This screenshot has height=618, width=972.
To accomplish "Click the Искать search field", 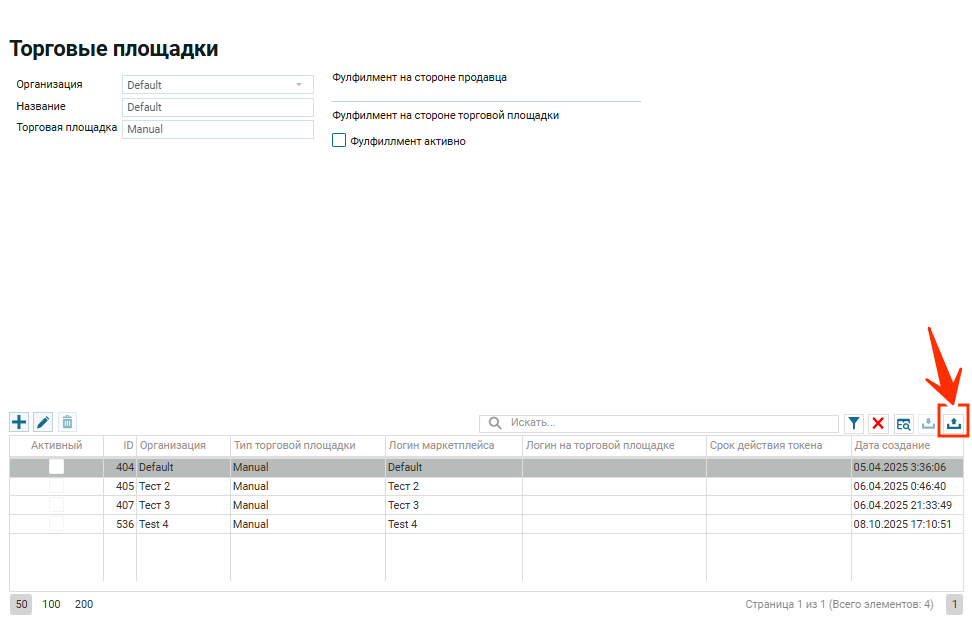I will click(670, 423).
